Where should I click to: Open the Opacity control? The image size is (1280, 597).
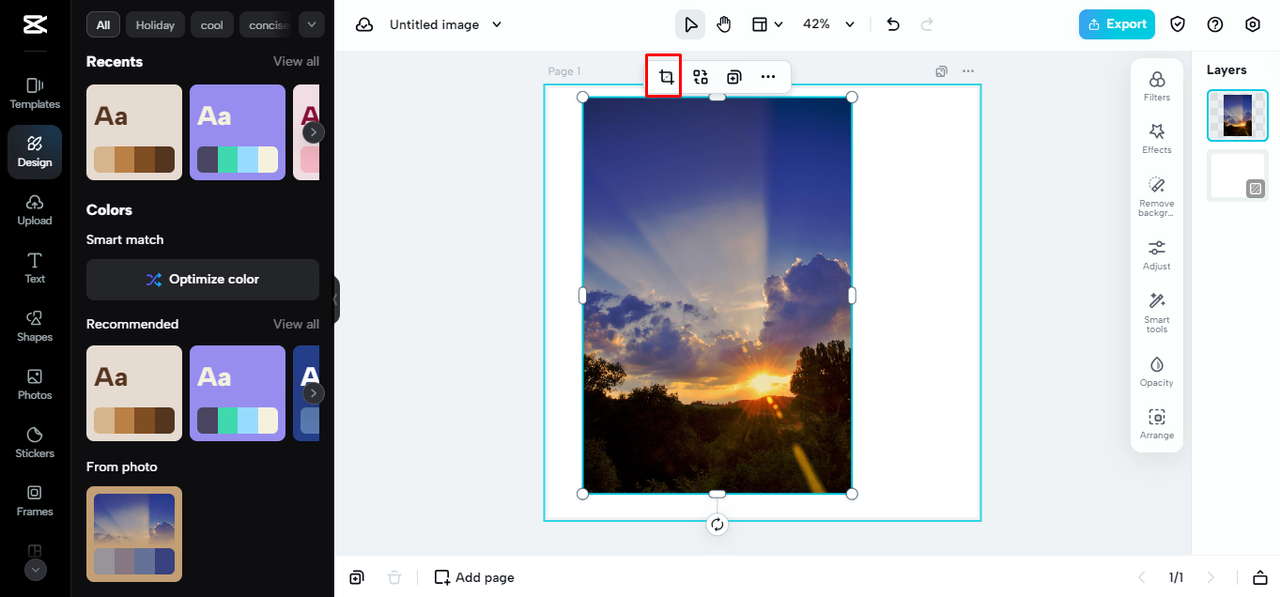pyautogui.click(x=1157, y=371)
